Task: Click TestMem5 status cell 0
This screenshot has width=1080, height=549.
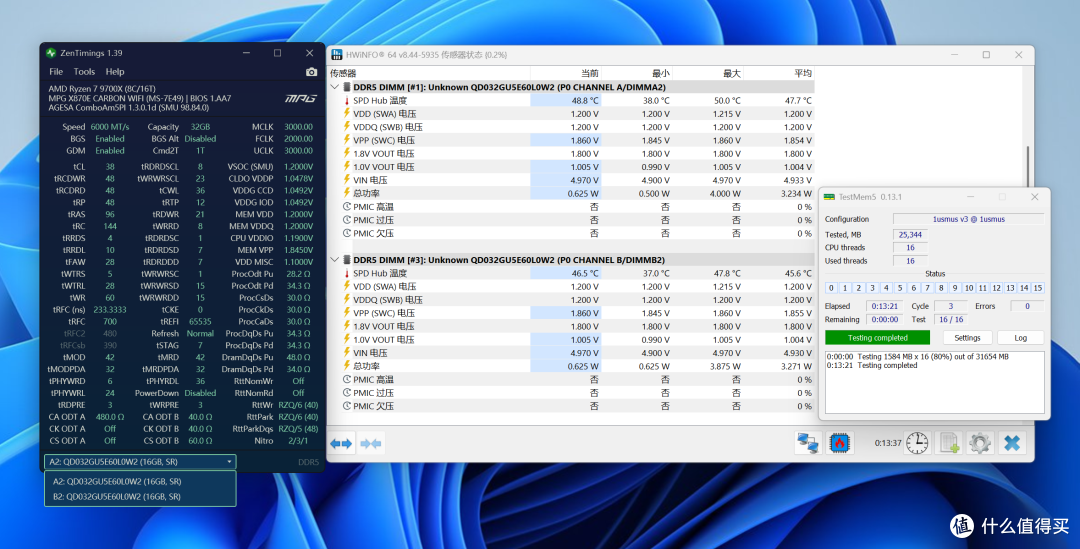Action: tap(831, 288)
